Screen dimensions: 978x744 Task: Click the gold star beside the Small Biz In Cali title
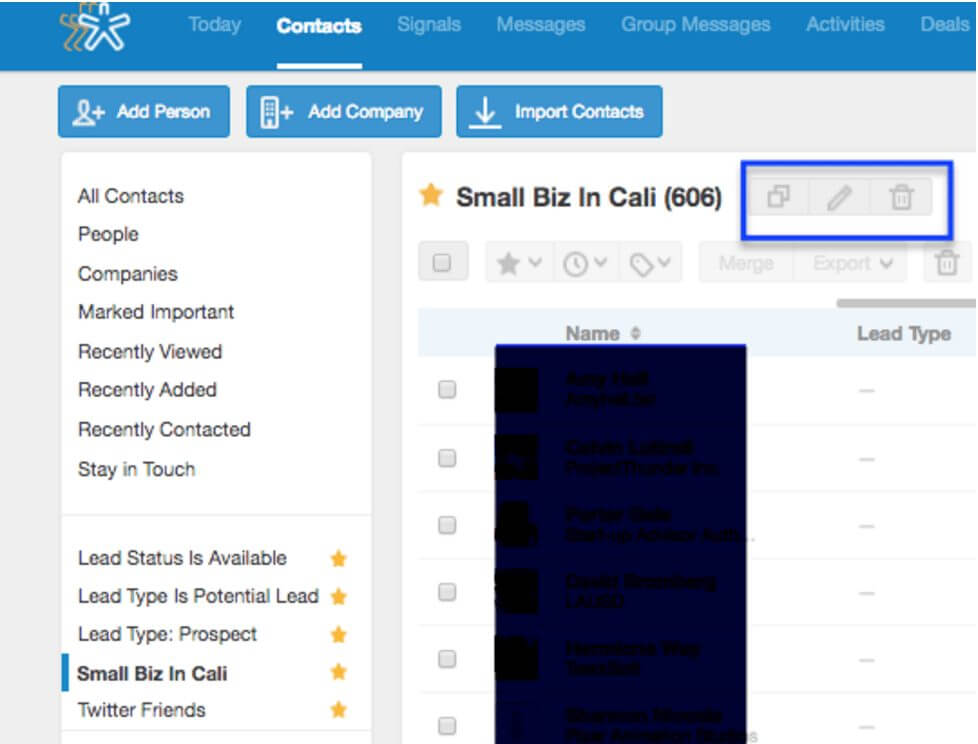[431, 196]
